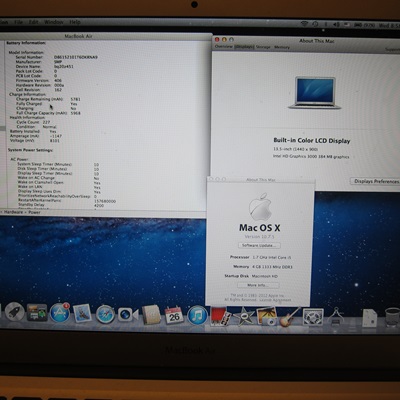Click the Wi-Fi status icon in menu bar
Screen dimensions: 400x400
click(304, 24)
